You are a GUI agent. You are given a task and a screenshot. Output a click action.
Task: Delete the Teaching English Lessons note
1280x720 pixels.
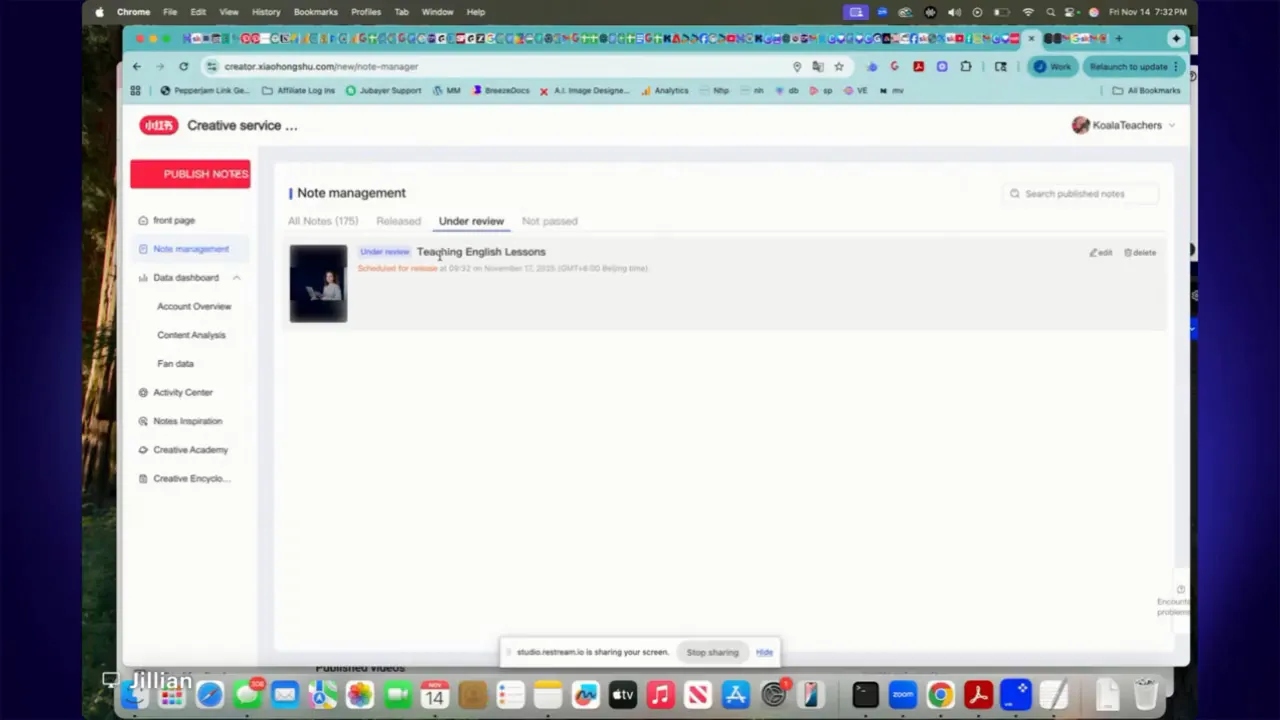pos(1140,253)
